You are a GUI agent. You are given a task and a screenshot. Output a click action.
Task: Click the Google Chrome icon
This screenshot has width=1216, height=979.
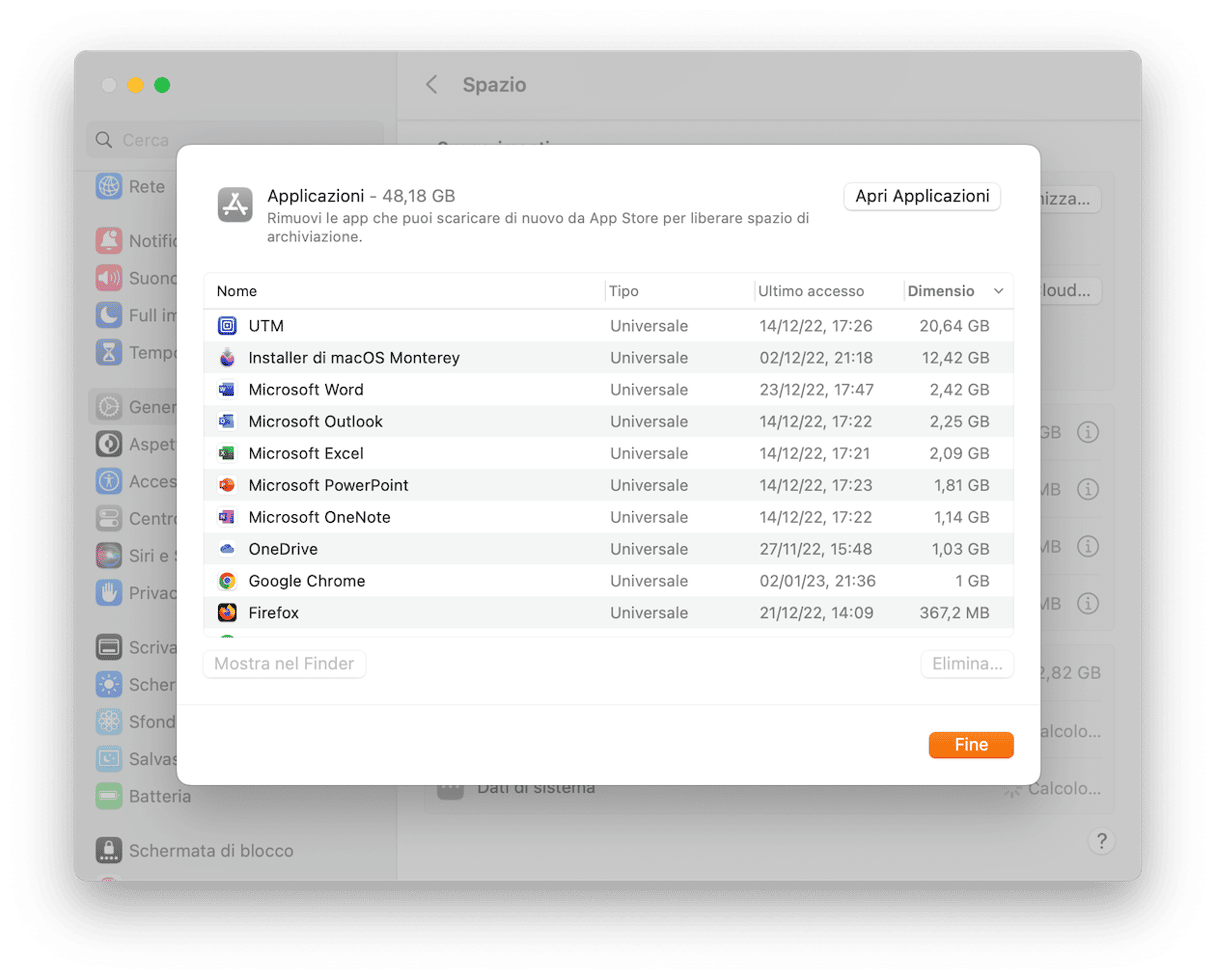[x=227, y=581]
